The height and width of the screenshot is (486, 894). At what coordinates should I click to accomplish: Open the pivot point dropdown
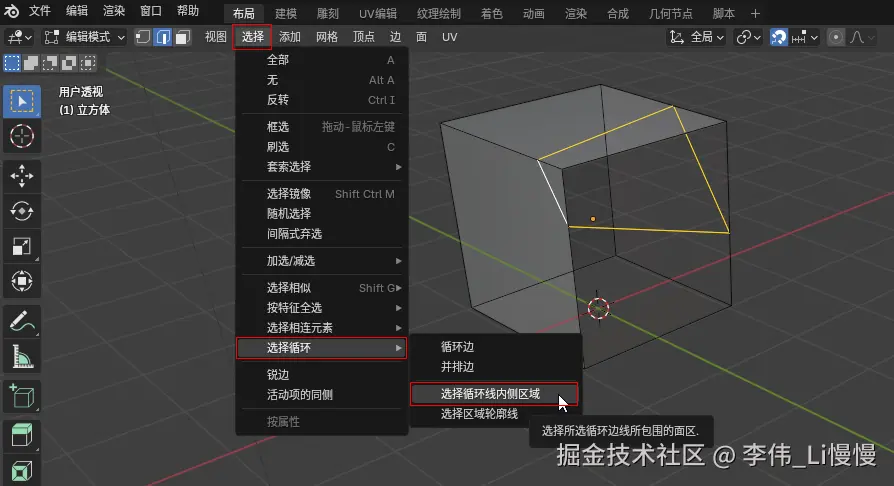(748, 38)
